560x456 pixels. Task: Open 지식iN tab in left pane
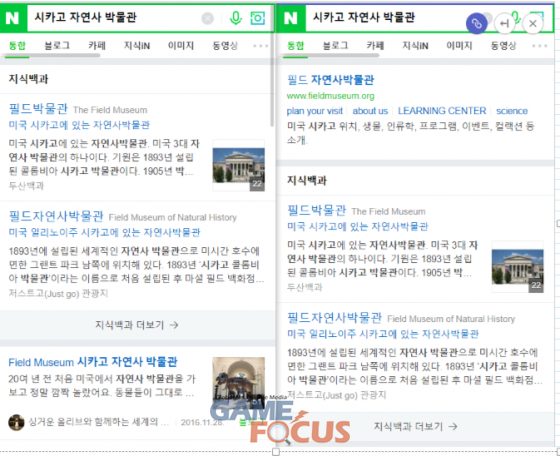coord(137,46)
